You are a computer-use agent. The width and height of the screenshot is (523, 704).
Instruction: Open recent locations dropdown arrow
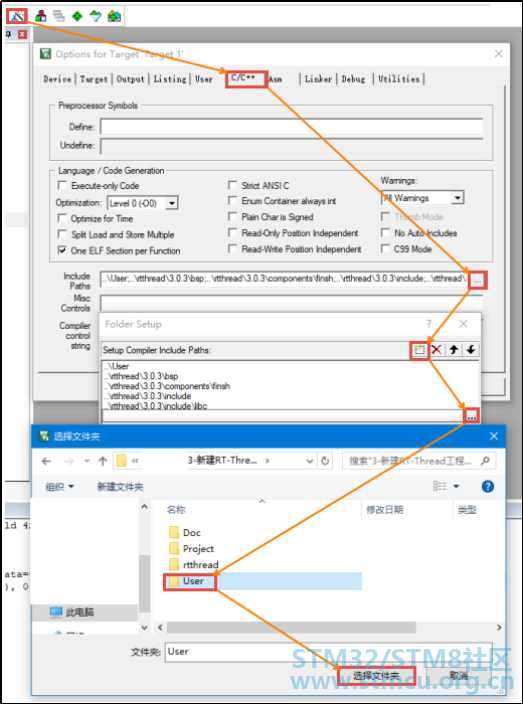click(87, 461)
